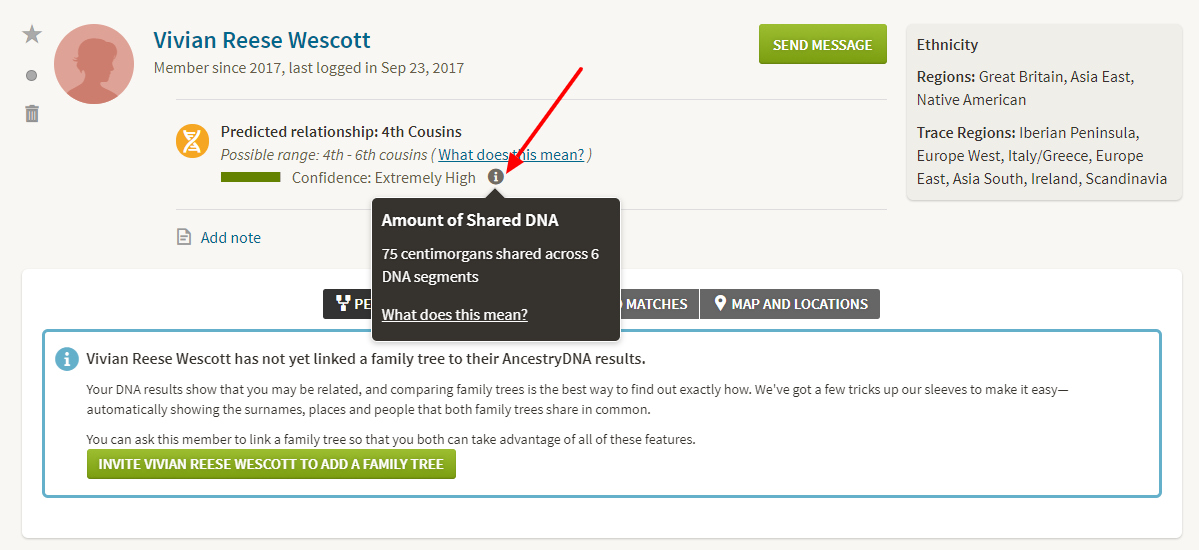This screenshot has width=1199, height=550.
Task: Click the map pin icon on Locations tab
Action: (x=720, y=304)
